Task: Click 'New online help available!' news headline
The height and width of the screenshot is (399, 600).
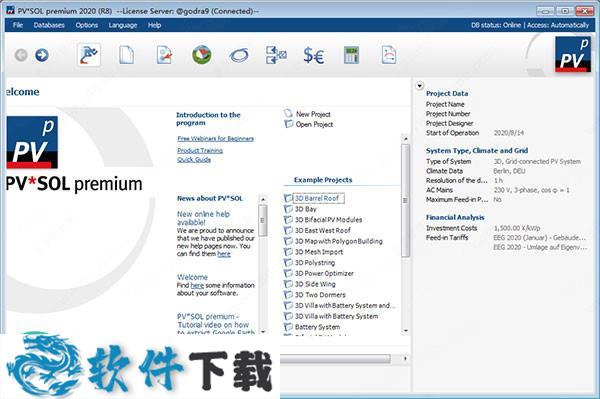Action: pos(203,218)
